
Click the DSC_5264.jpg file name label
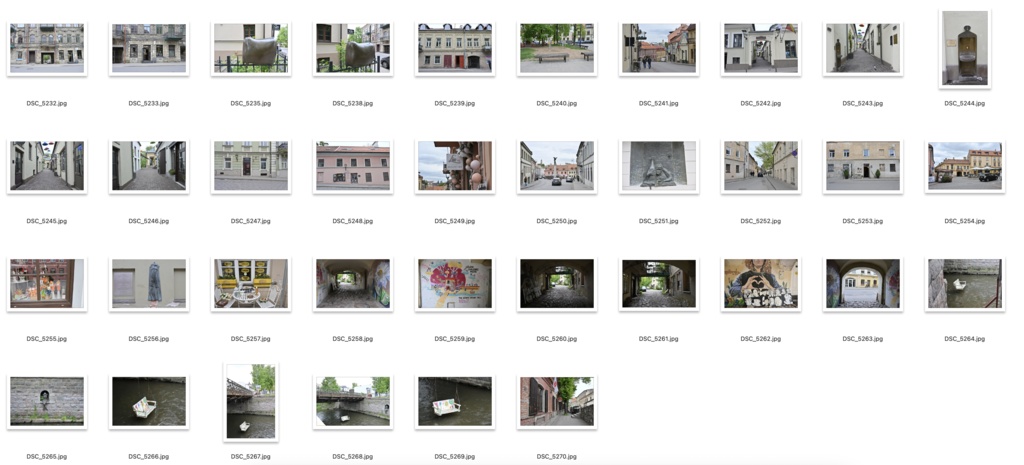point(965,339)
